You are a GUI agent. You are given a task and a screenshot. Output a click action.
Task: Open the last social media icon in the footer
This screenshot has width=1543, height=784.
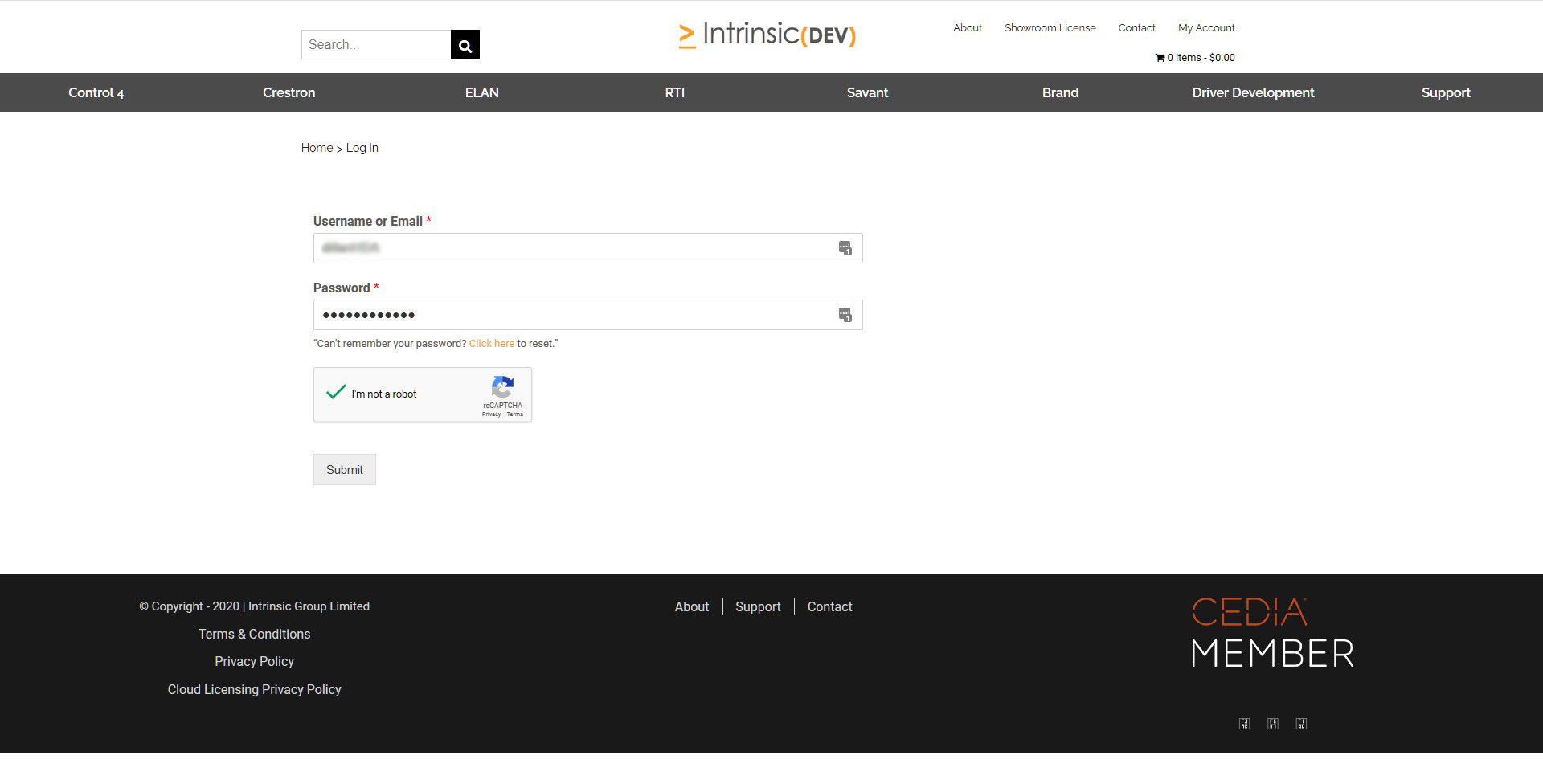[x=1301, y=724]
